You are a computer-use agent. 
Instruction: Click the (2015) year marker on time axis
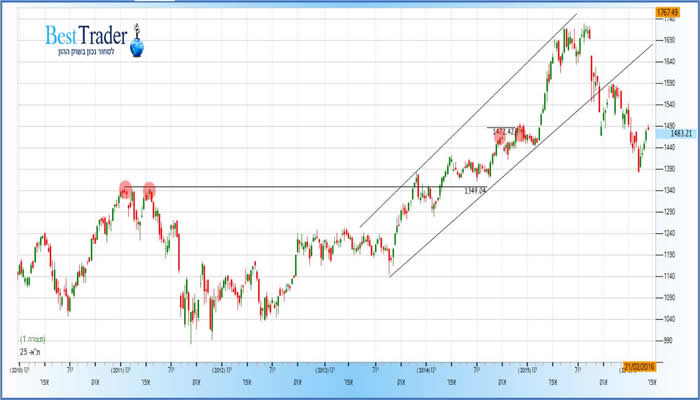[528, 369]
